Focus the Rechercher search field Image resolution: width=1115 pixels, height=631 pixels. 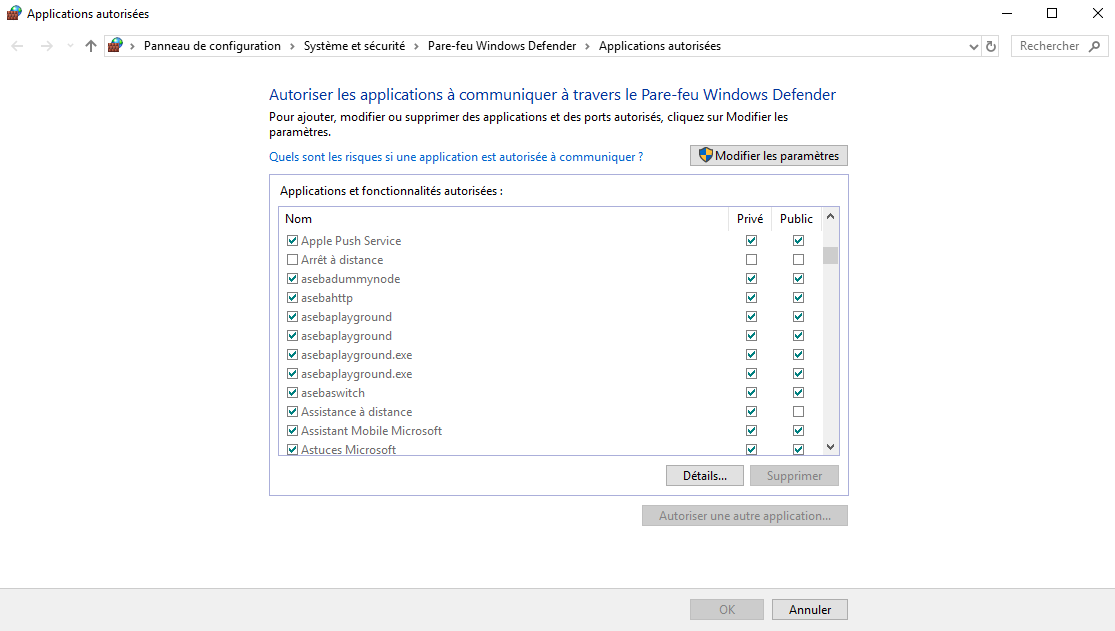pos(1052,46)
